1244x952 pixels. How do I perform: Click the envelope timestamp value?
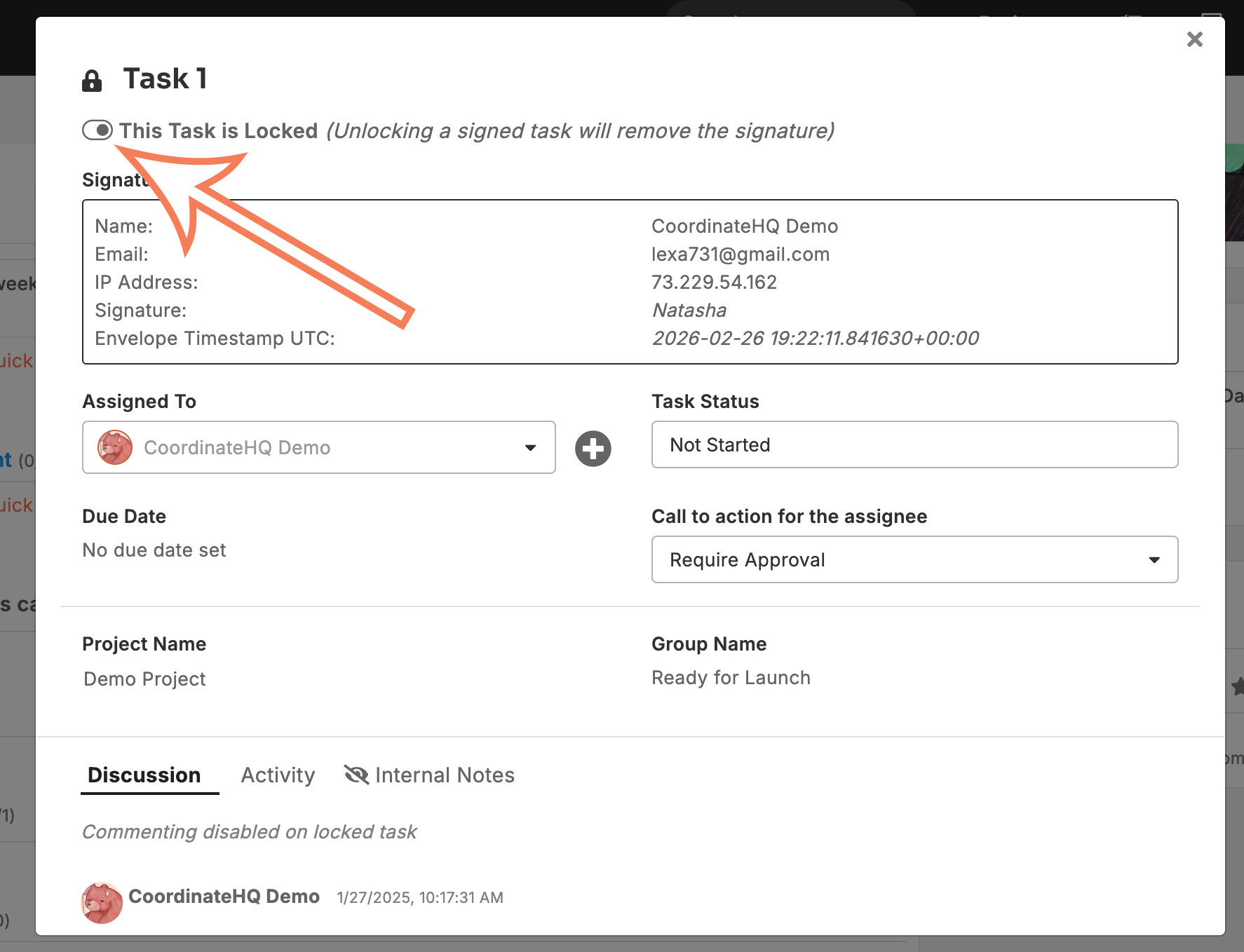[816, 339]
